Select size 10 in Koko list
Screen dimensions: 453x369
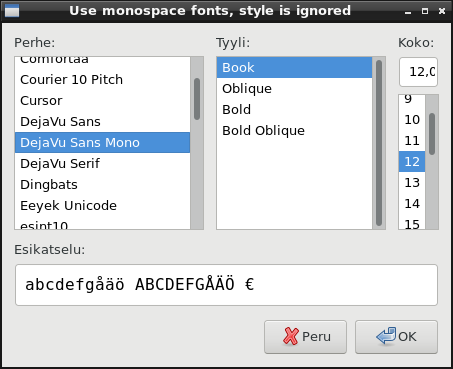412,120
